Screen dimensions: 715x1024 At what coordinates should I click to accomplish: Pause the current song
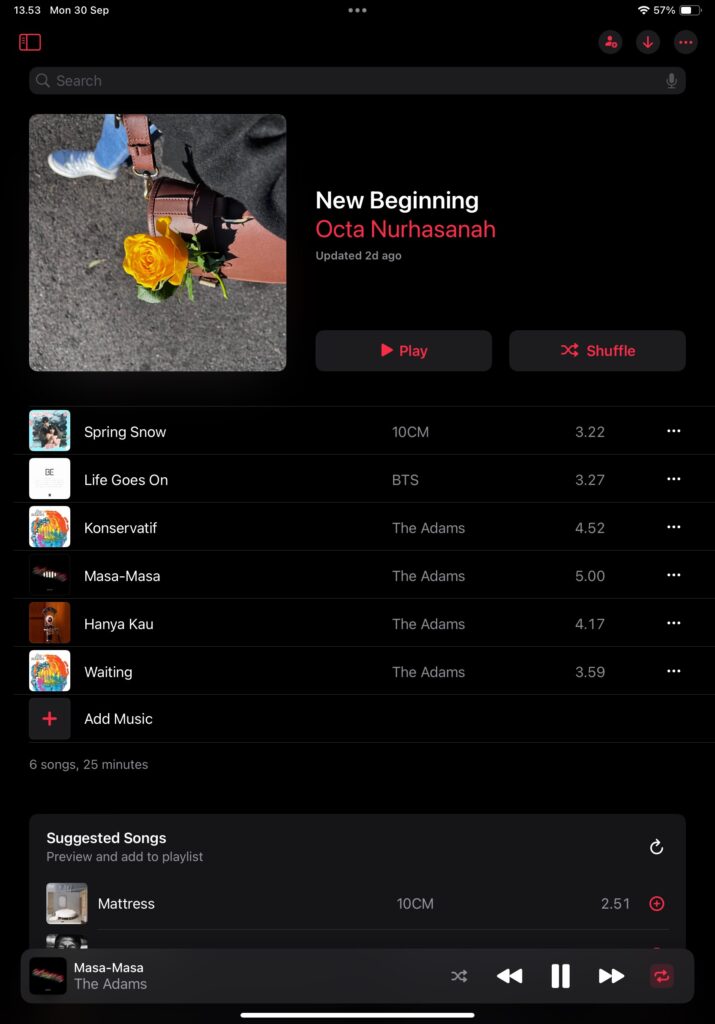tap(560, 976)
